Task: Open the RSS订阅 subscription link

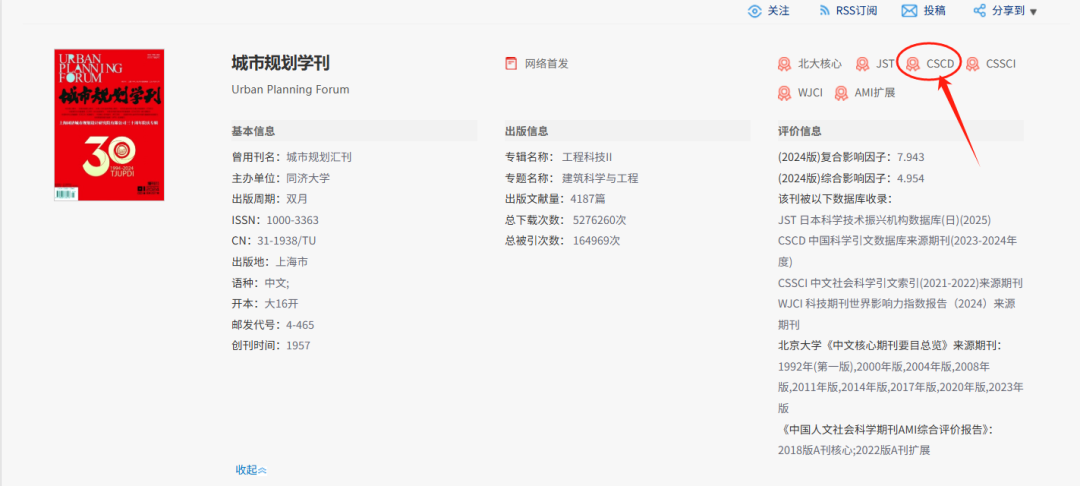Action: point(857,11)
